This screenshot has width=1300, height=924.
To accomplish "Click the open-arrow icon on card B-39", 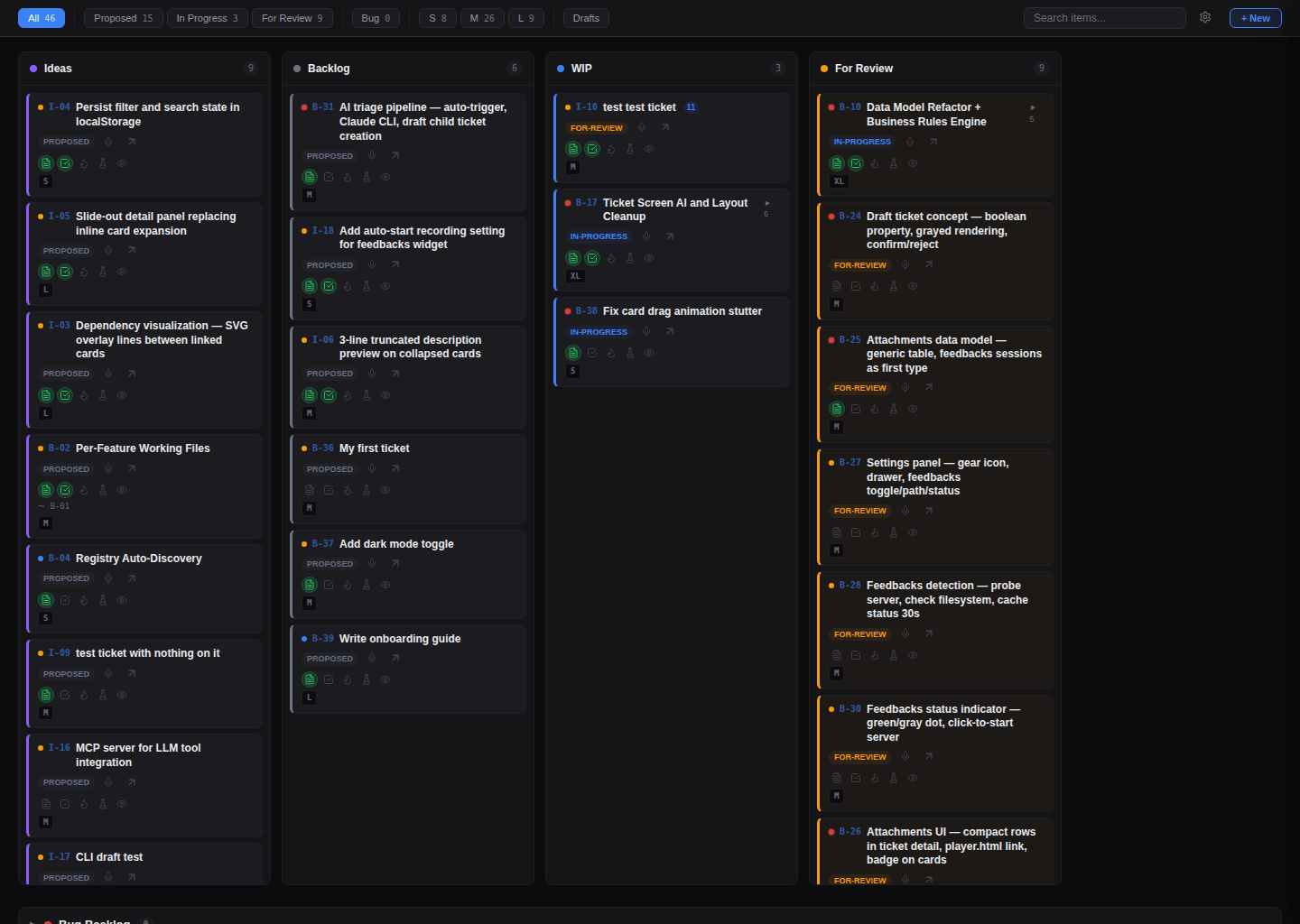I will pyautogui.click(x=395, y=659).
